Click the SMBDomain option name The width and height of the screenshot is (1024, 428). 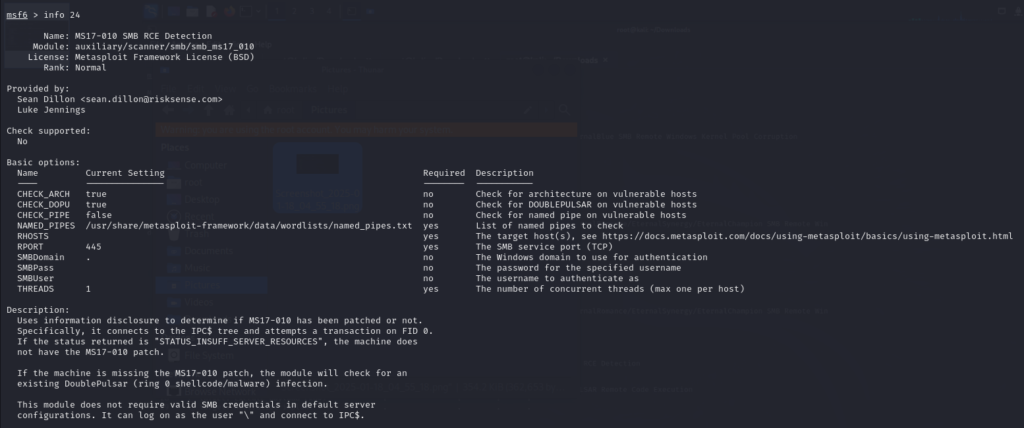click(40, 257)
